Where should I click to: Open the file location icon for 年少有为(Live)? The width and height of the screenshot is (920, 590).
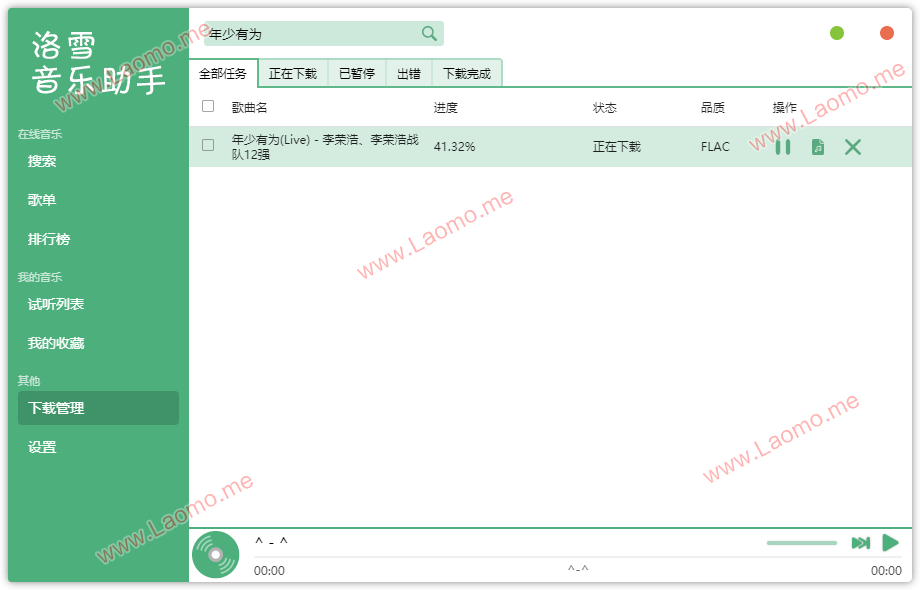[818, 147]
